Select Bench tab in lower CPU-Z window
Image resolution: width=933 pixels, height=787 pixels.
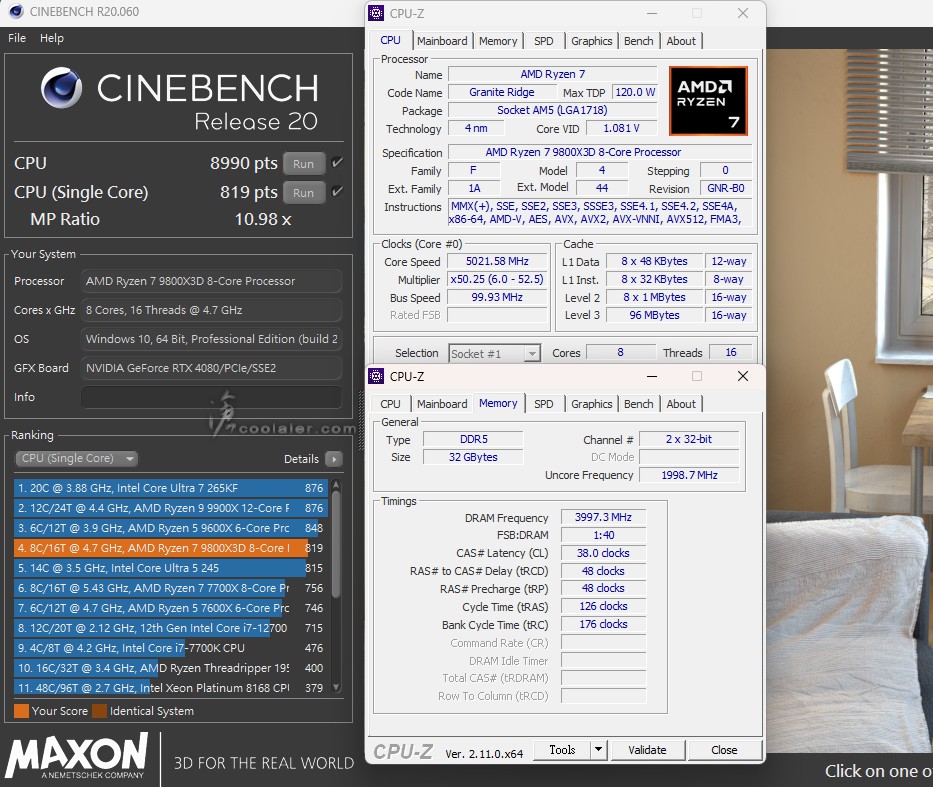pos(638,404)
